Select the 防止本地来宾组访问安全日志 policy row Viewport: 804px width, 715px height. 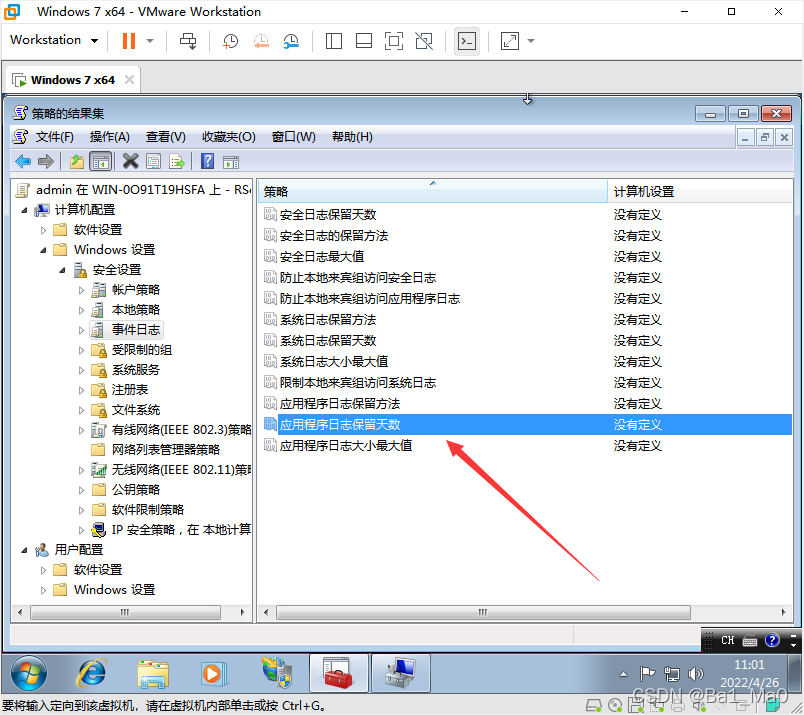(525, 277)
